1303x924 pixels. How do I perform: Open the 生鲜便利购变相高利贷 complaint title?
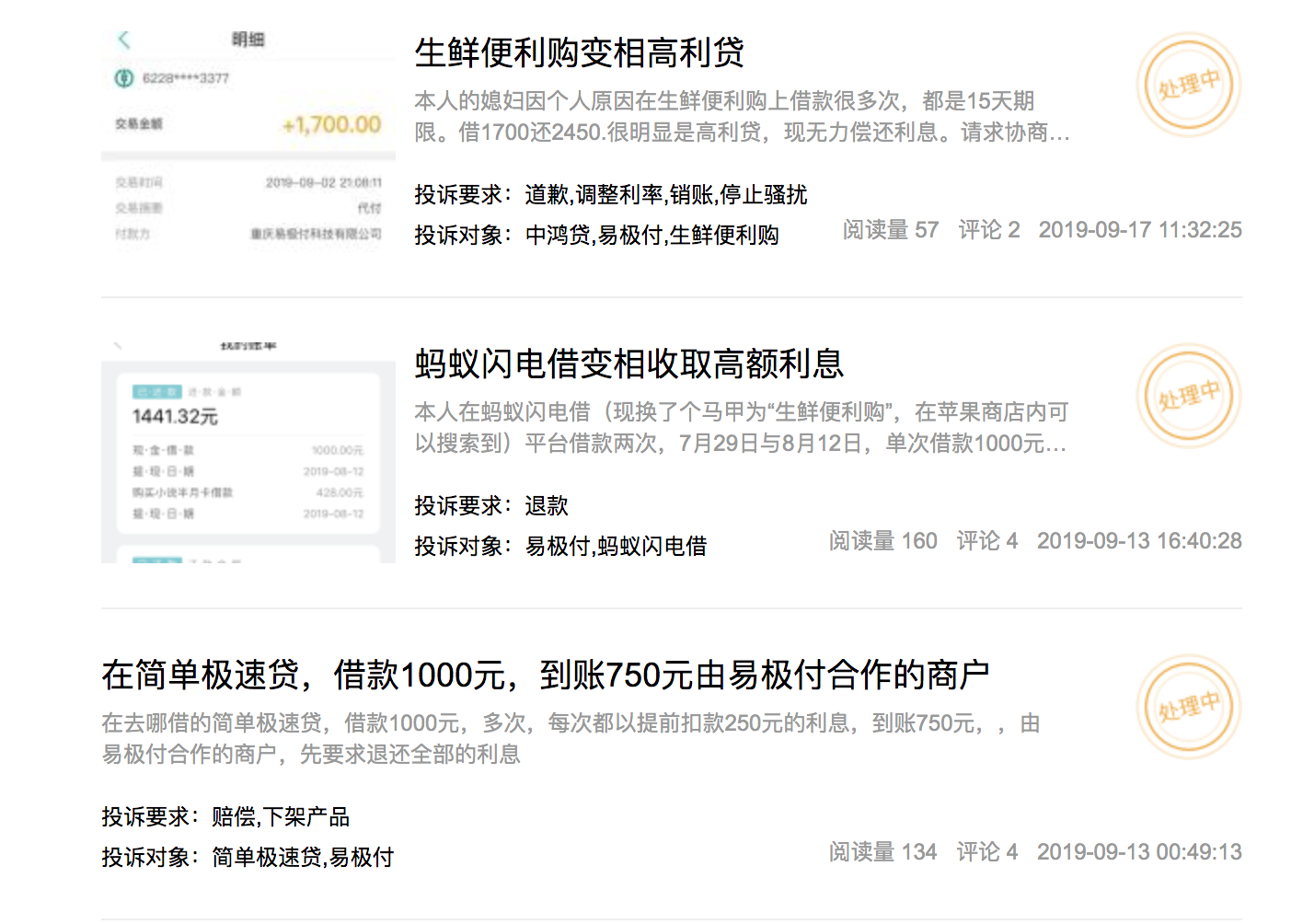click(x=579, y=52)
